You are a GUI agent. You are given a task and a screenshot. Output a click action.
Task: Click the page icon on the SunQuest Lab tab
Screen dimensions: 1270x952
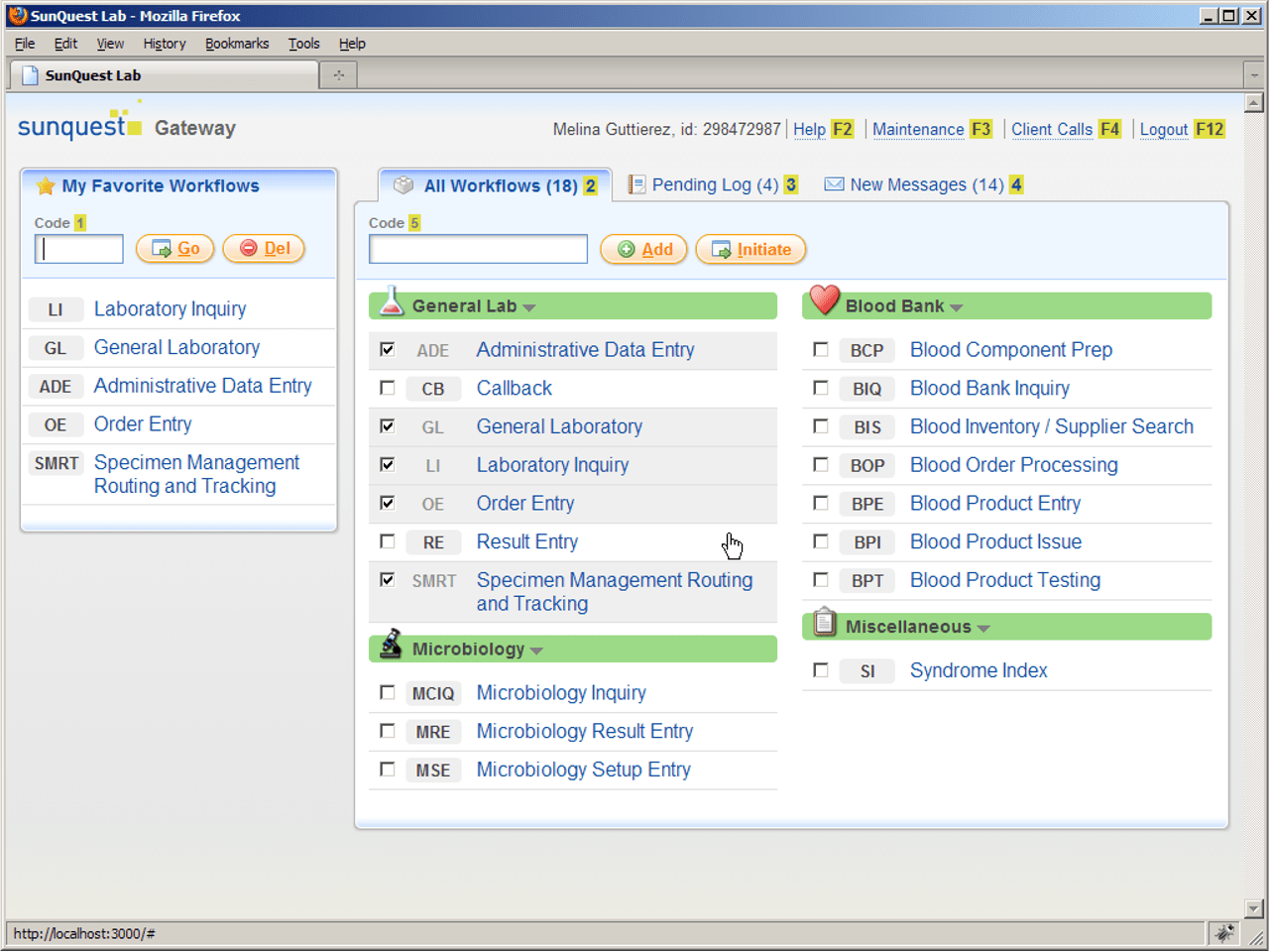pyautogui.click(x=30, y=75)
